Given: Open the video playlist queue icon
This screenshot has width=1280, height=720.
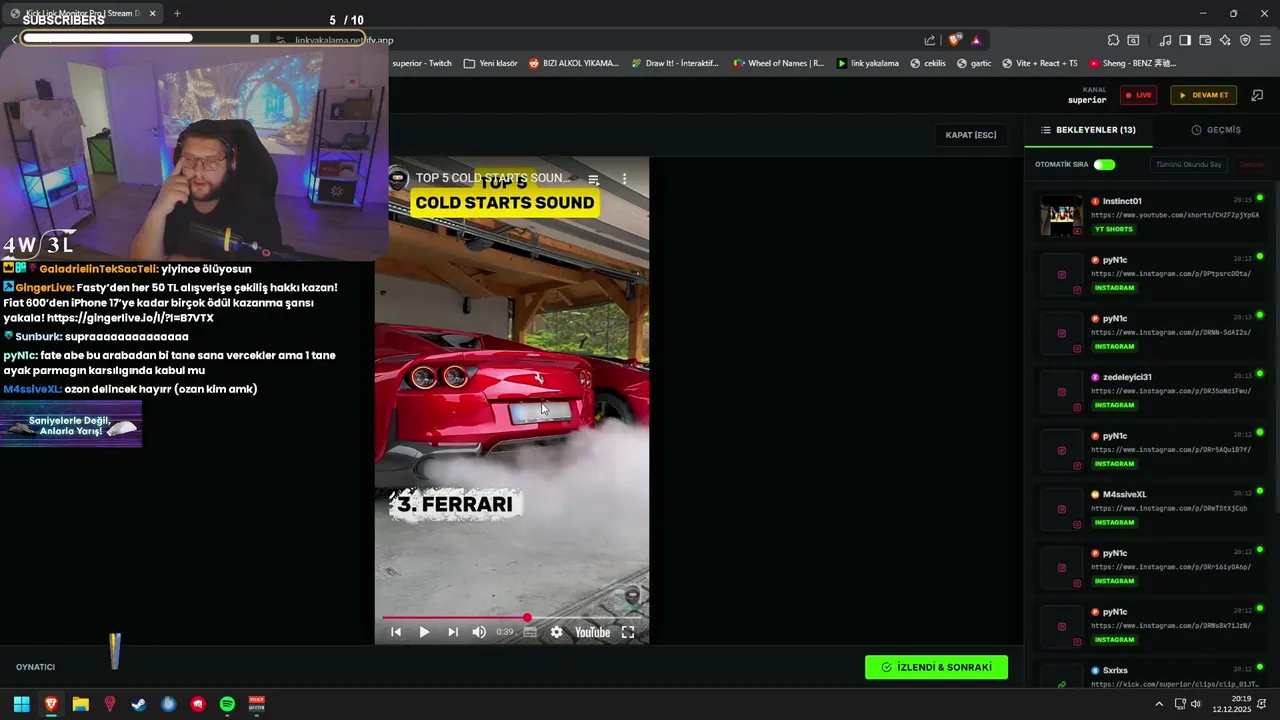Looking at the screenshot, I should 593,179.
